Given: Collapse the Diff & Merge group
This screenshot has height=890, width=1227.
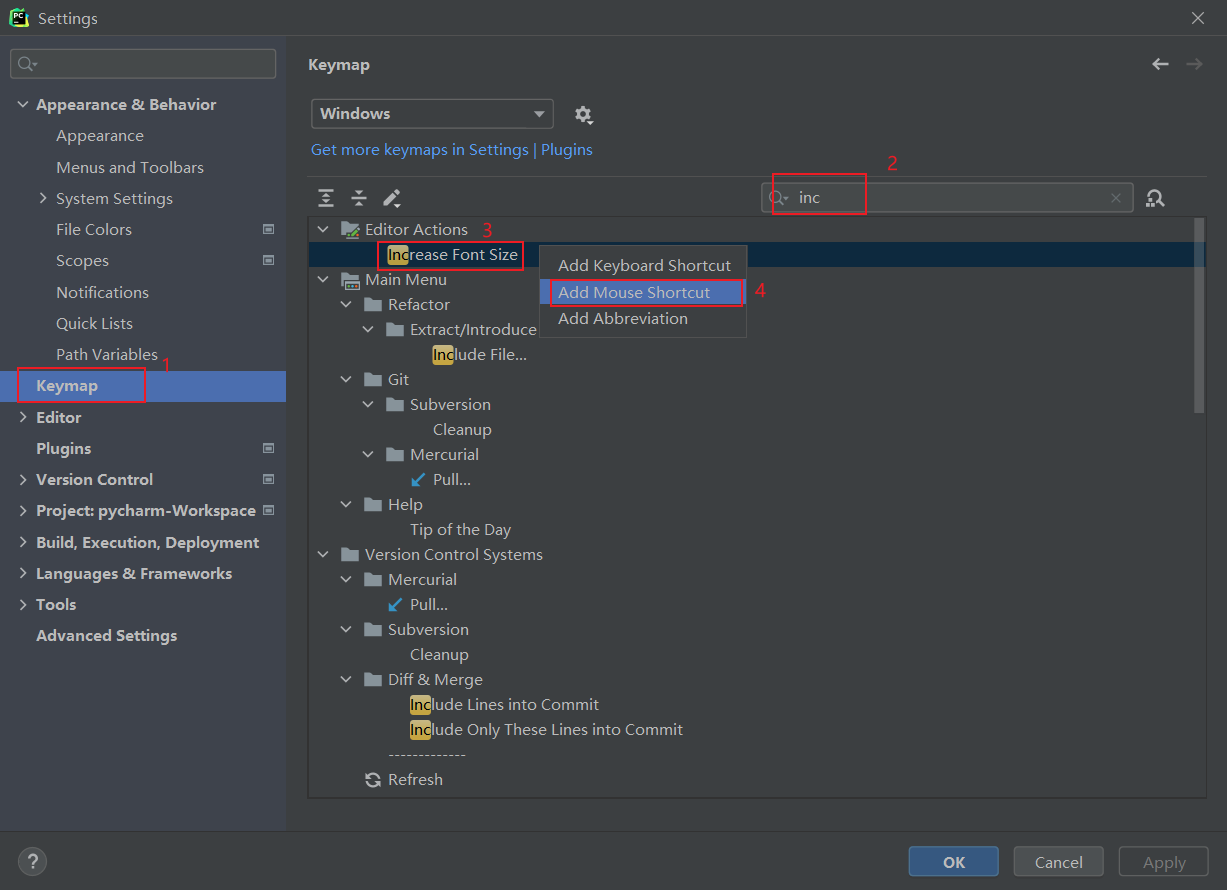Looking at the screenshot, I should (346, 680).
